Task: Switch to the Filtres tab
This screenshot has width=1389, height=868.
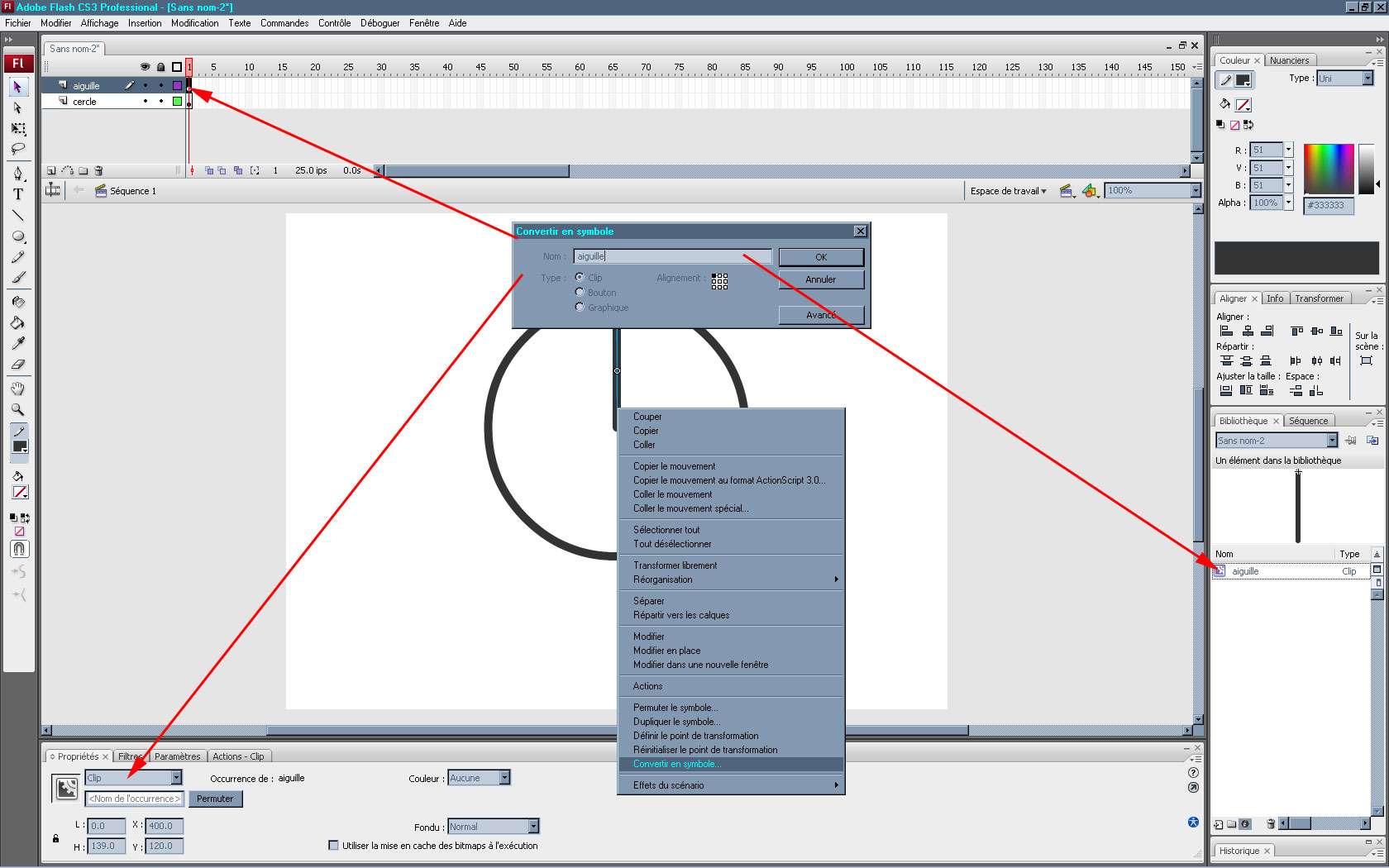Action: coord(130,756)
